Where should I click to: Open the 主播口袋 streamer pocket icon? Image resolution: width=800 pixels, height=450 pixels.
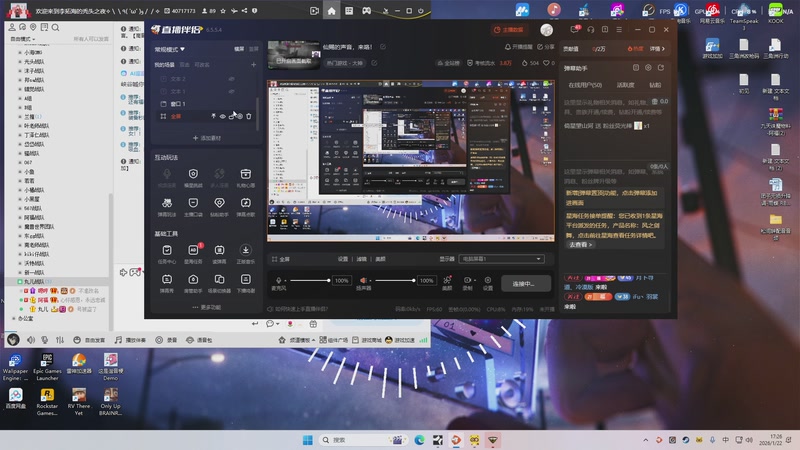click(192, 202)
